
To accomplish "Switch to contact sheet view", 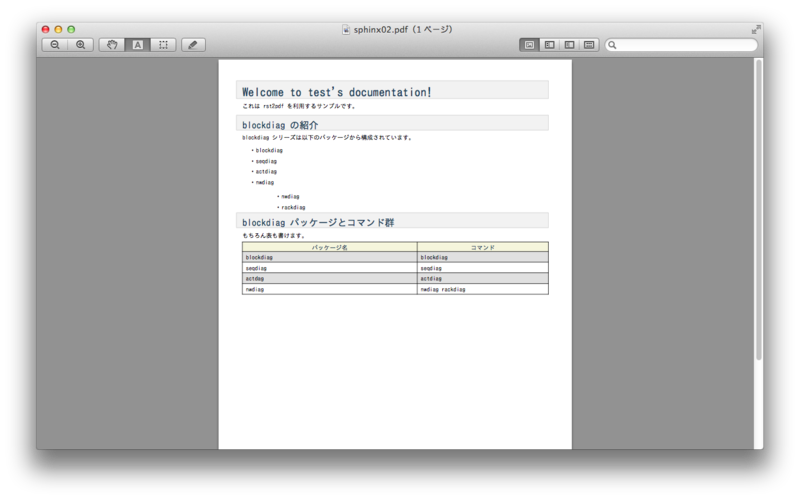I will click(x=589, y=45).
